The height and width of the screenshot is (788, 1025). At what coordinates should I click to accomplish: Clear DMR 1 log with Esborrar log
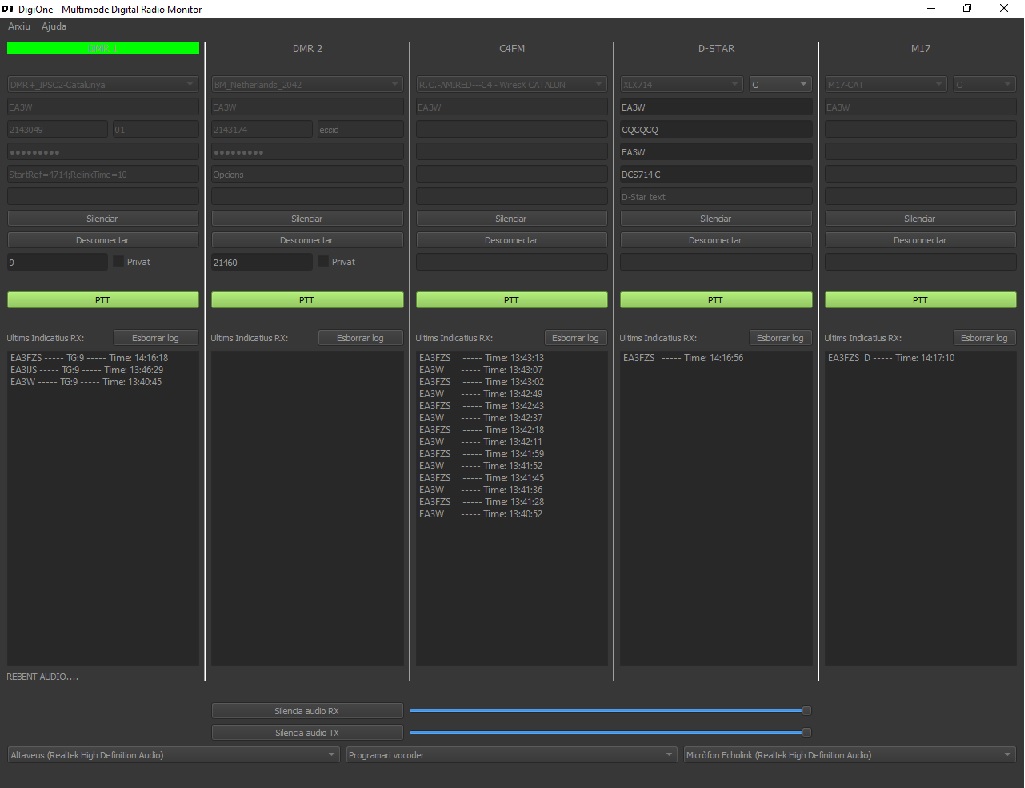click(x=156, y=337)
